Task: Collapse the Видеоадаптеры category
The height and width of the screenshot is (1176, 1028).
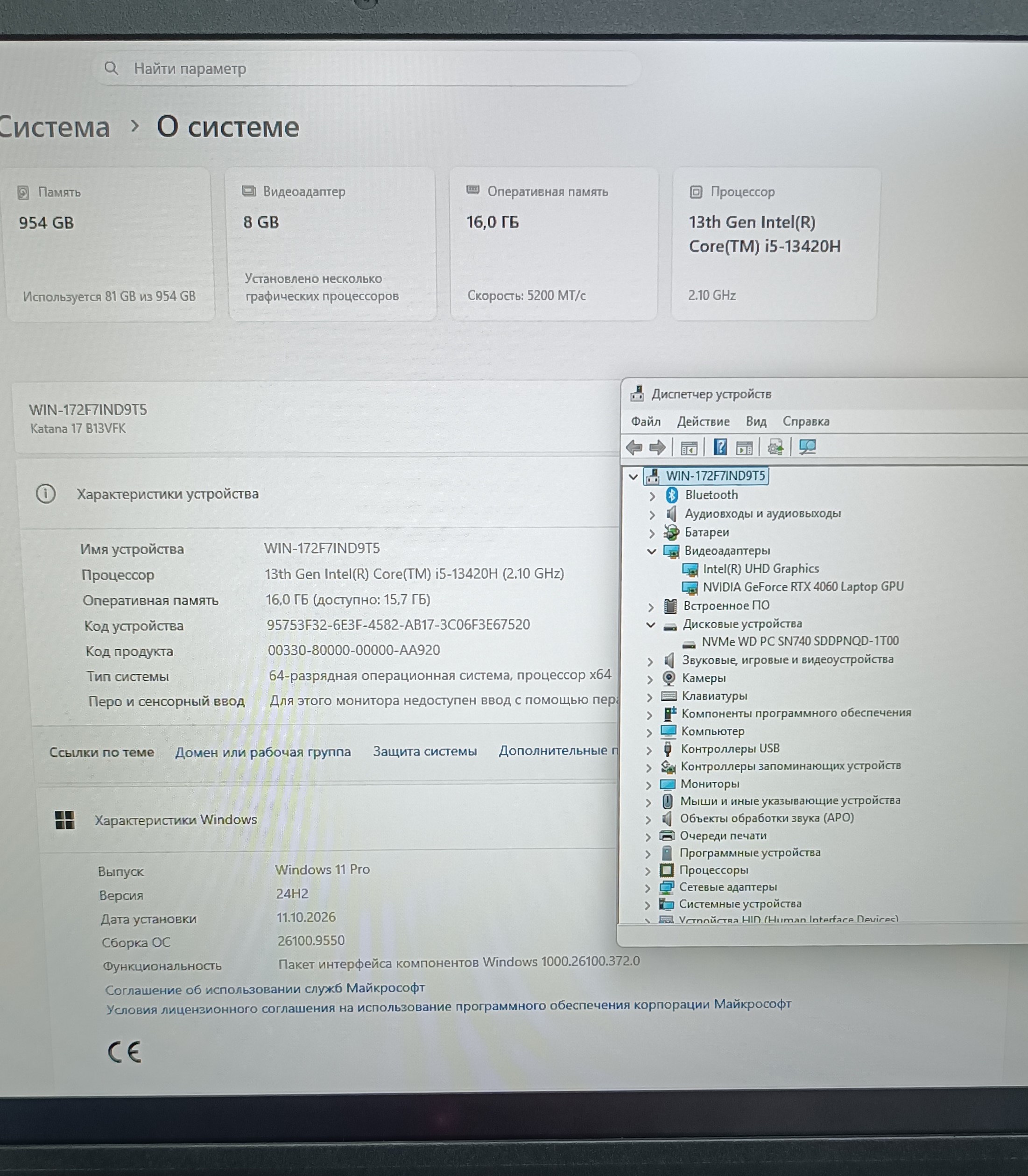Action: click(x=652, y=552)
